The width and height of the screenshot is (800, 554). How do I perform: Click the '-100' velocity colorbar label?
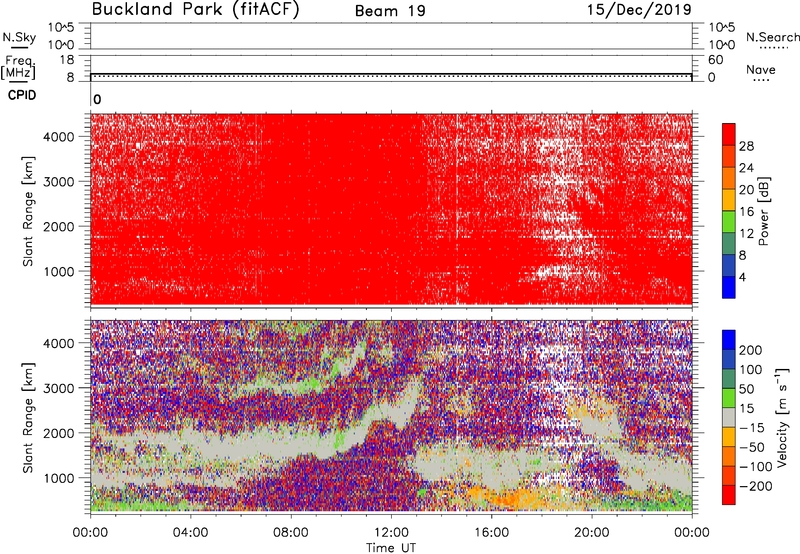pyautogui.click(x=756, y=467)
